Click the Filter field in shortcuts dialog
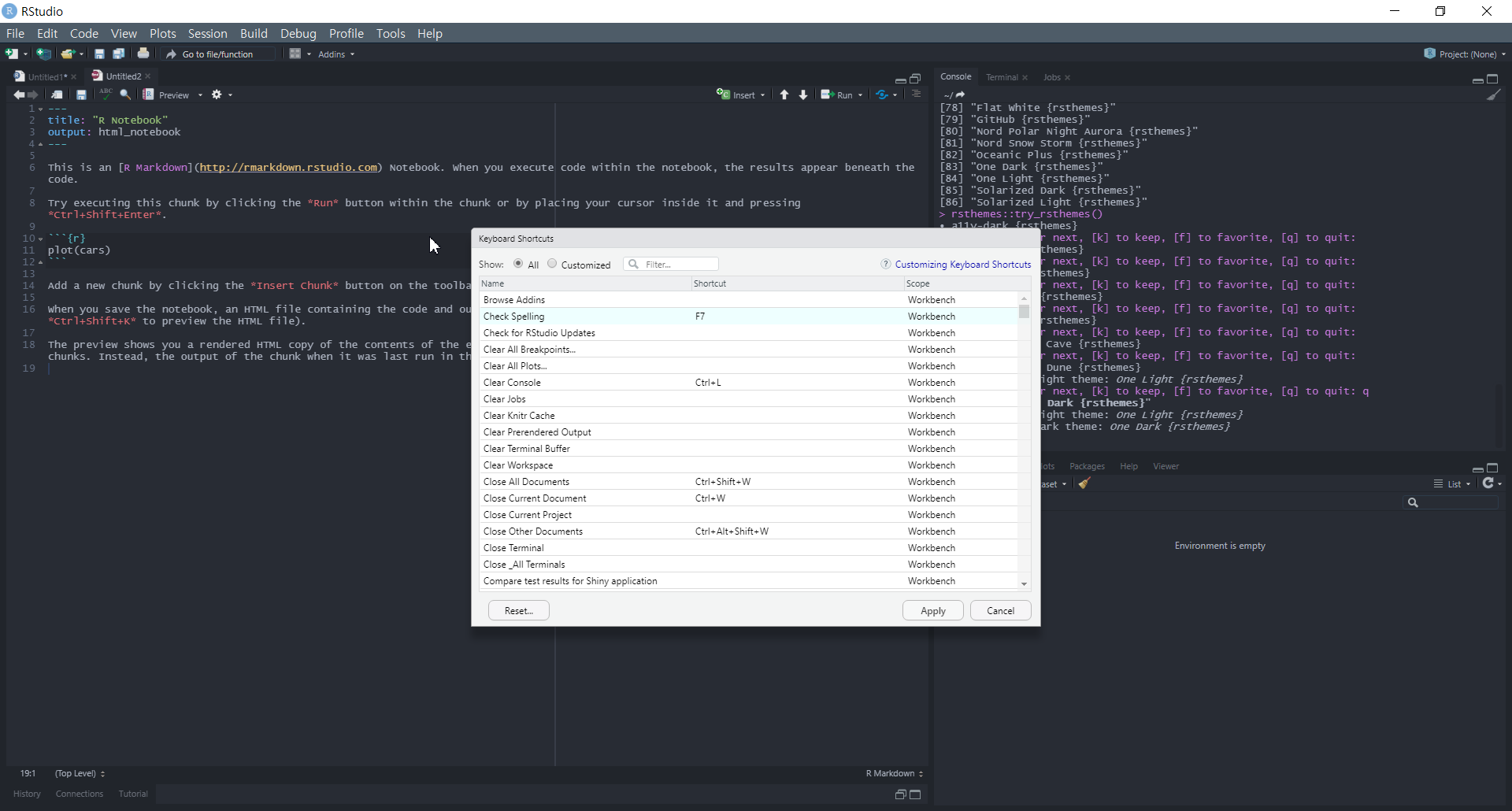 pos(671,264)
